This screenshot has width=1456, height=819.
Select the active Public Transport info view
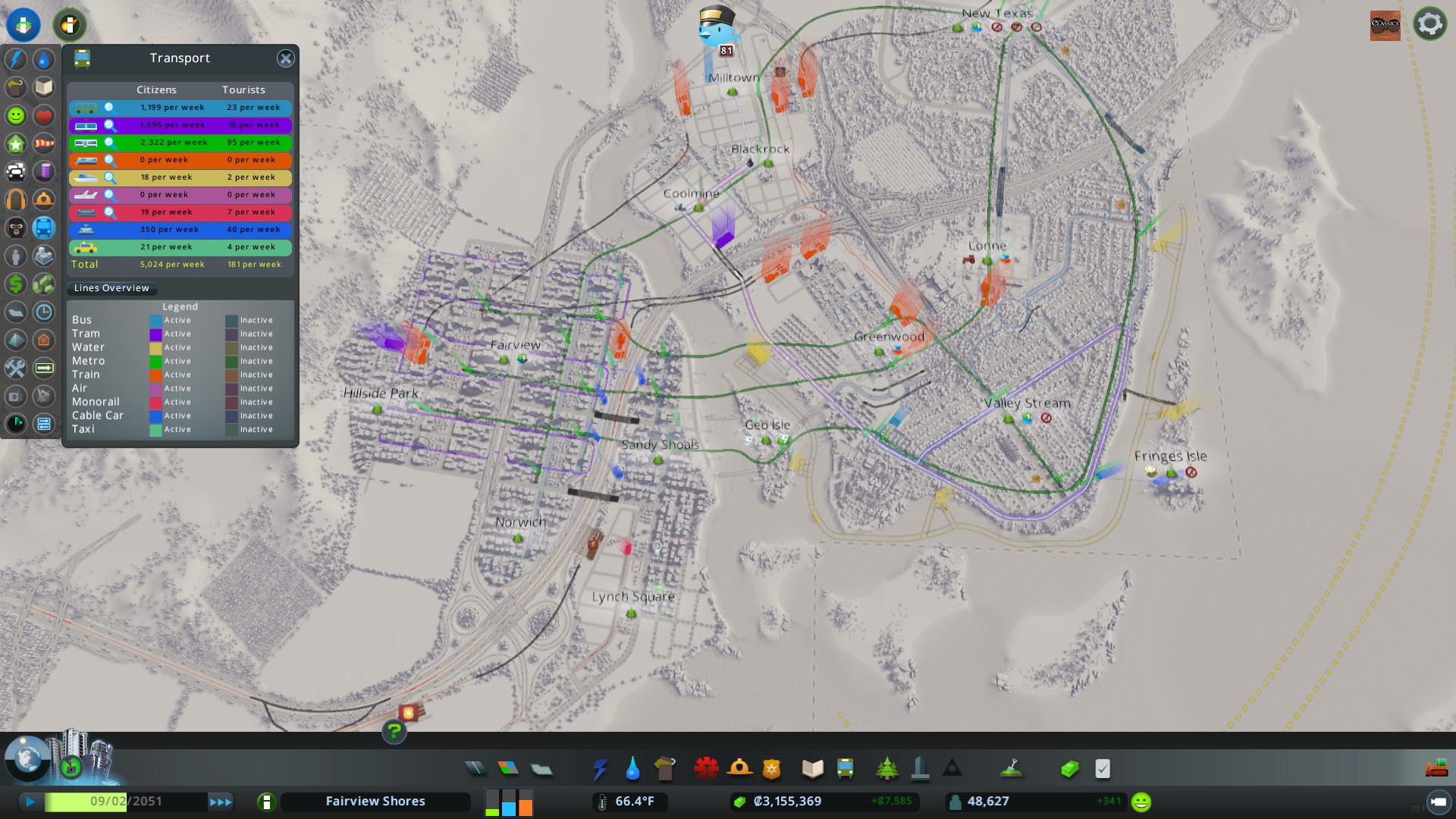44,227
